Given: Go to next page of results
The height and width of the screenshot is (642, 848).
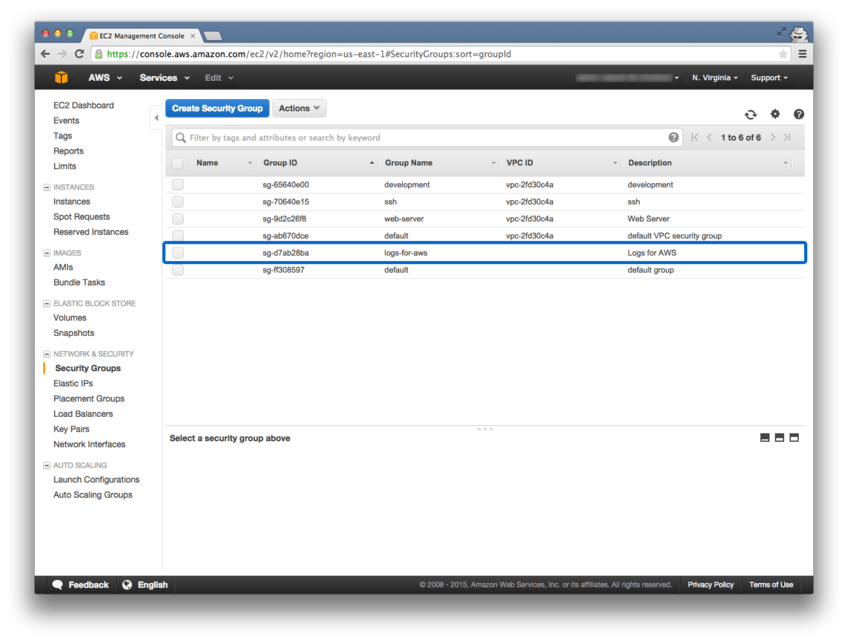Looking at the screenshot, I should pyautogui.click(x=773, y=137).
